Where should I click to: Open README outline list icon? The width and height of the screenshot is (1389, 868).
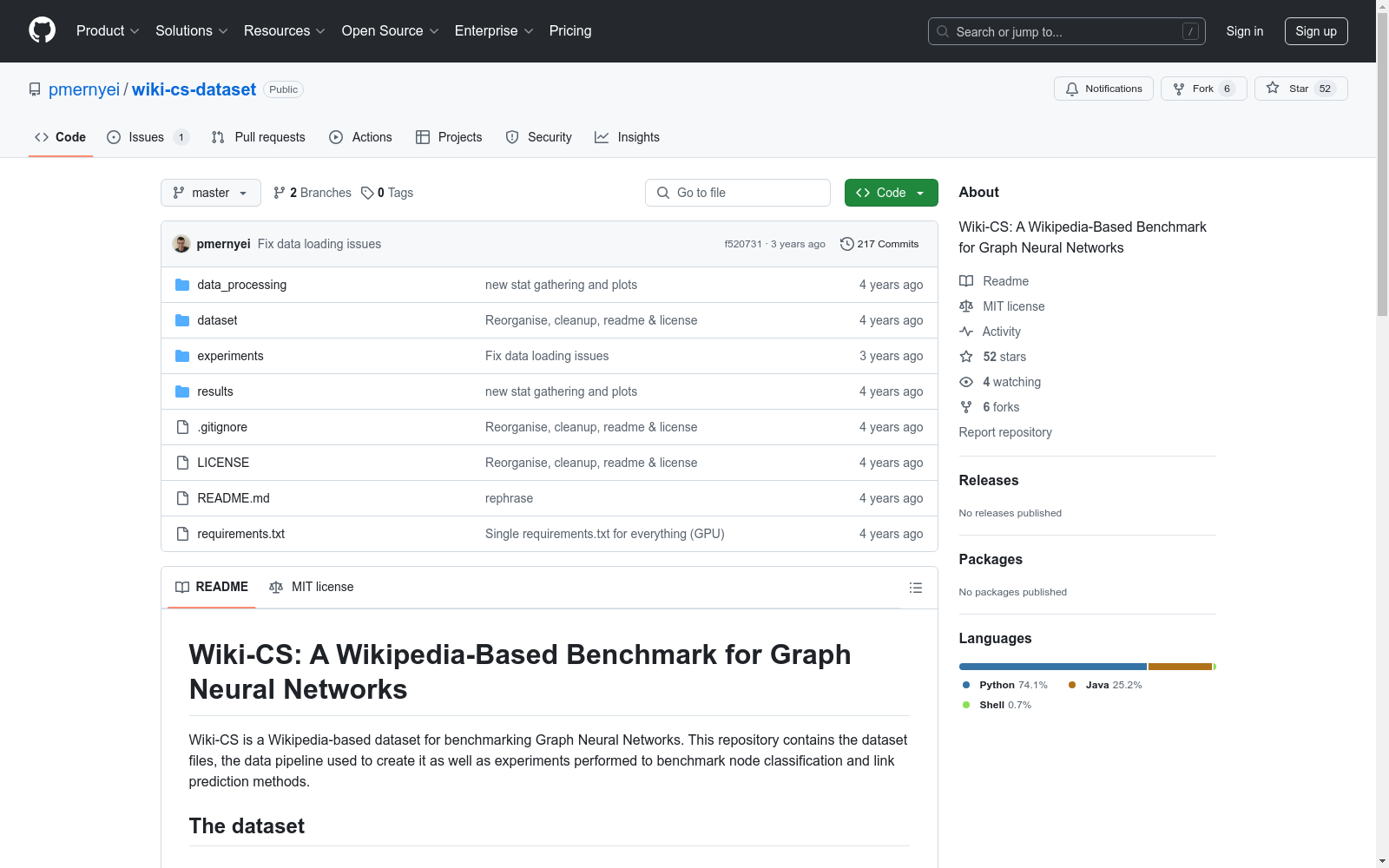coord(915,588)
